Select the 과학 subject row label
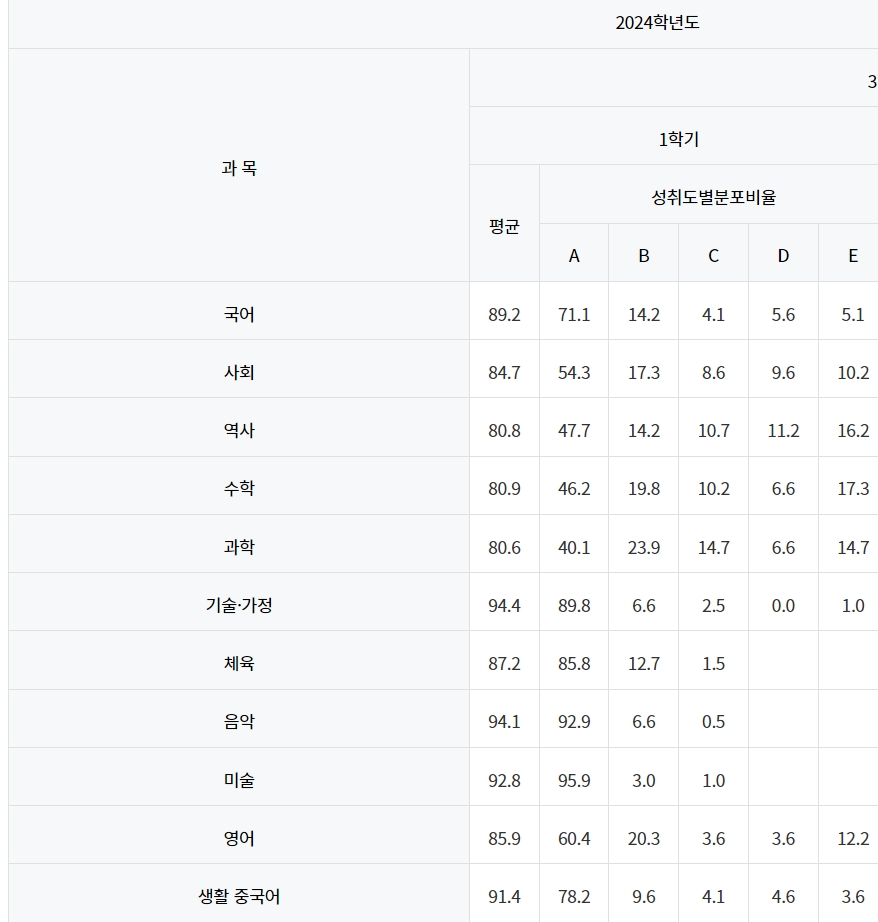The image size is (878, 922). (239, 547)
